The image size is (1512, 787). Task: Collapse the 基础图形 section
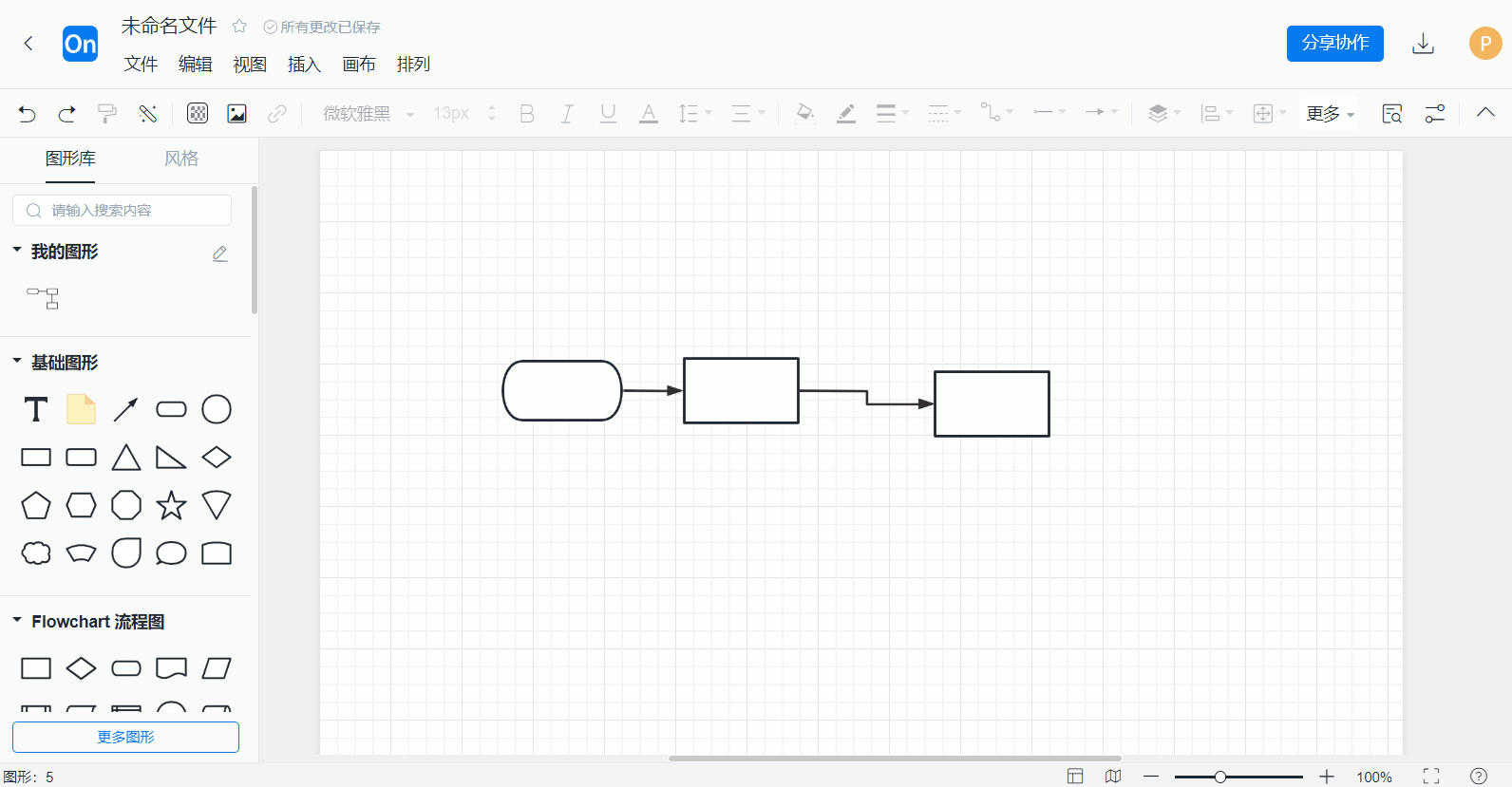17,362
